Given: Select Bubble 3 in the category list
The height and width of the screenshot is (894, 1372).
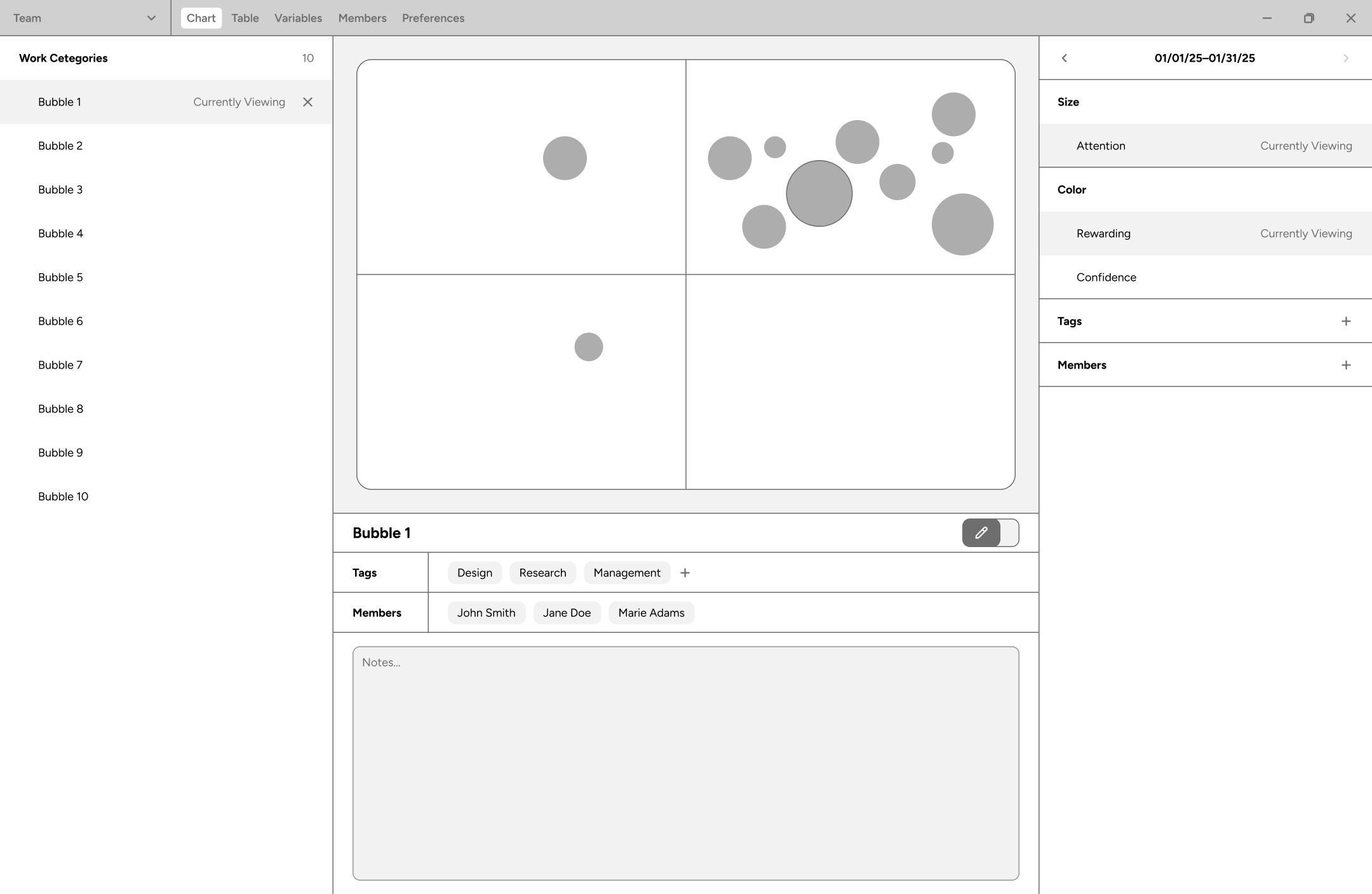Looking at the screenshot, I should (166, 189).
